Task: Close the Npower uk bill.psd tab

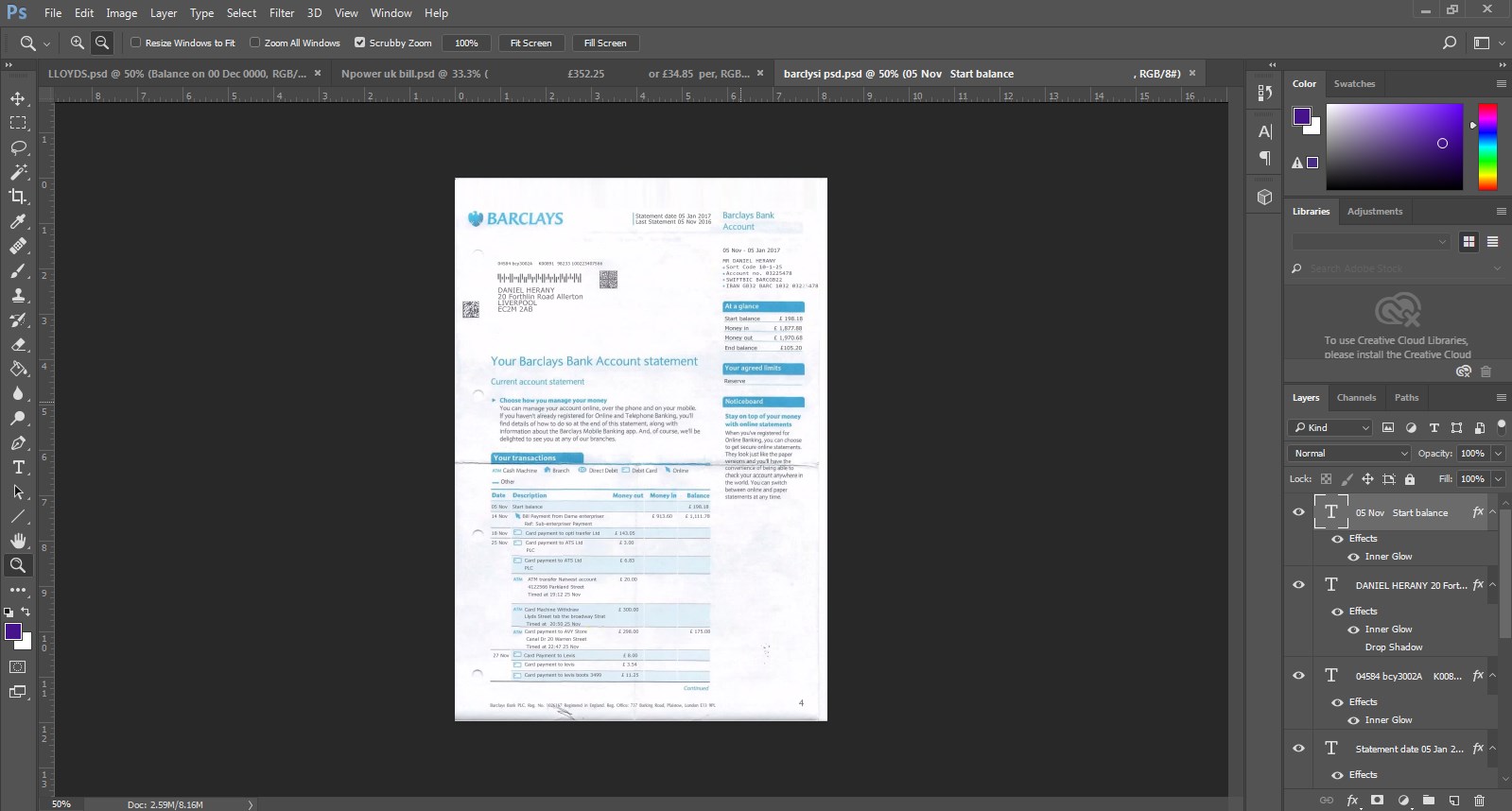Action: 760,73
